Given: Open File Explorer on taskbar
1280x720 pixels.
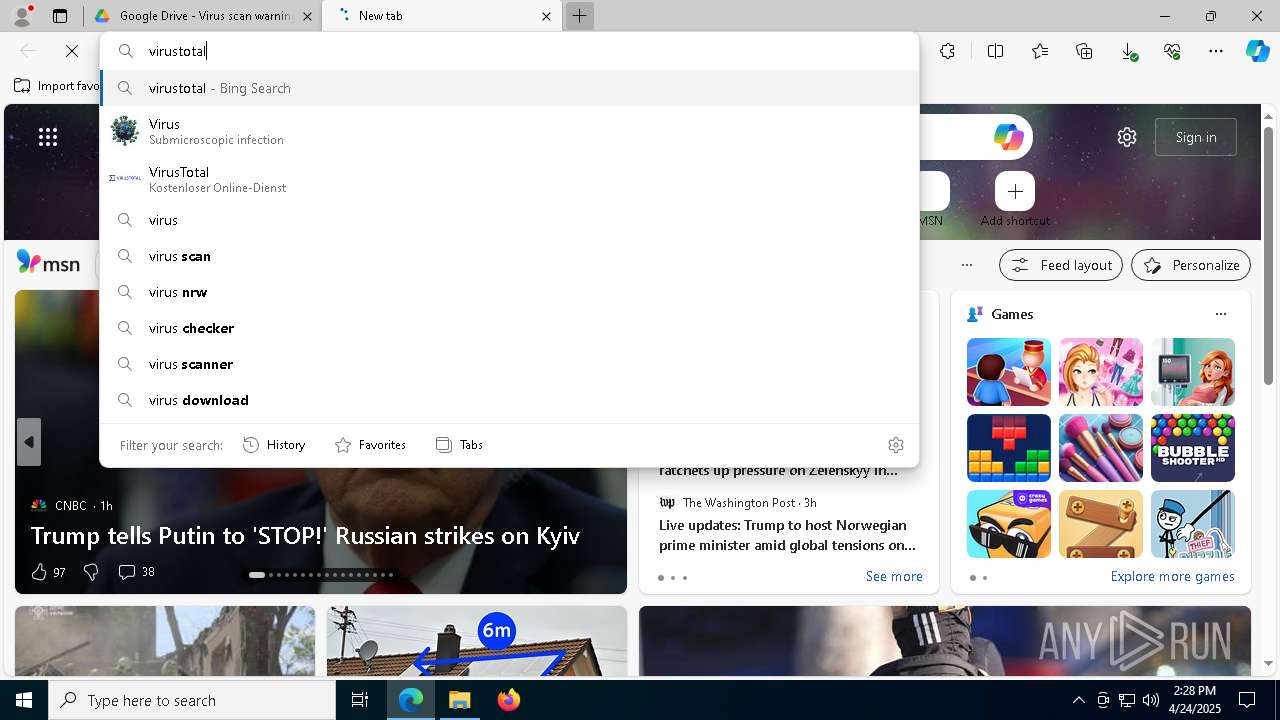Looking at the screenshot, I should tap(459, 700).
